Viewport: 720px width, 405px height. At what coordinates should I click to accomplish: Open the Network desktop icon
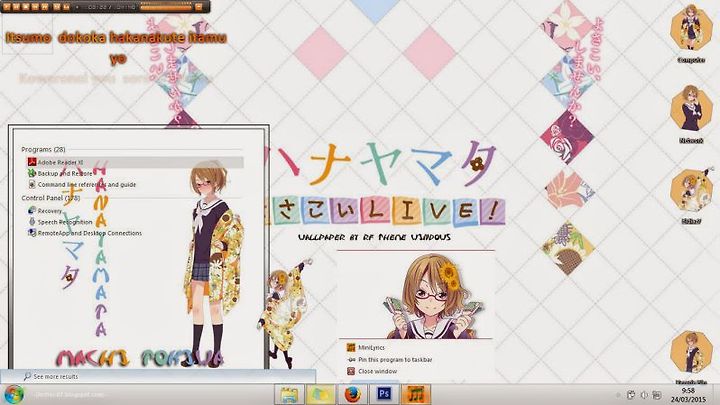pos(691,114)
